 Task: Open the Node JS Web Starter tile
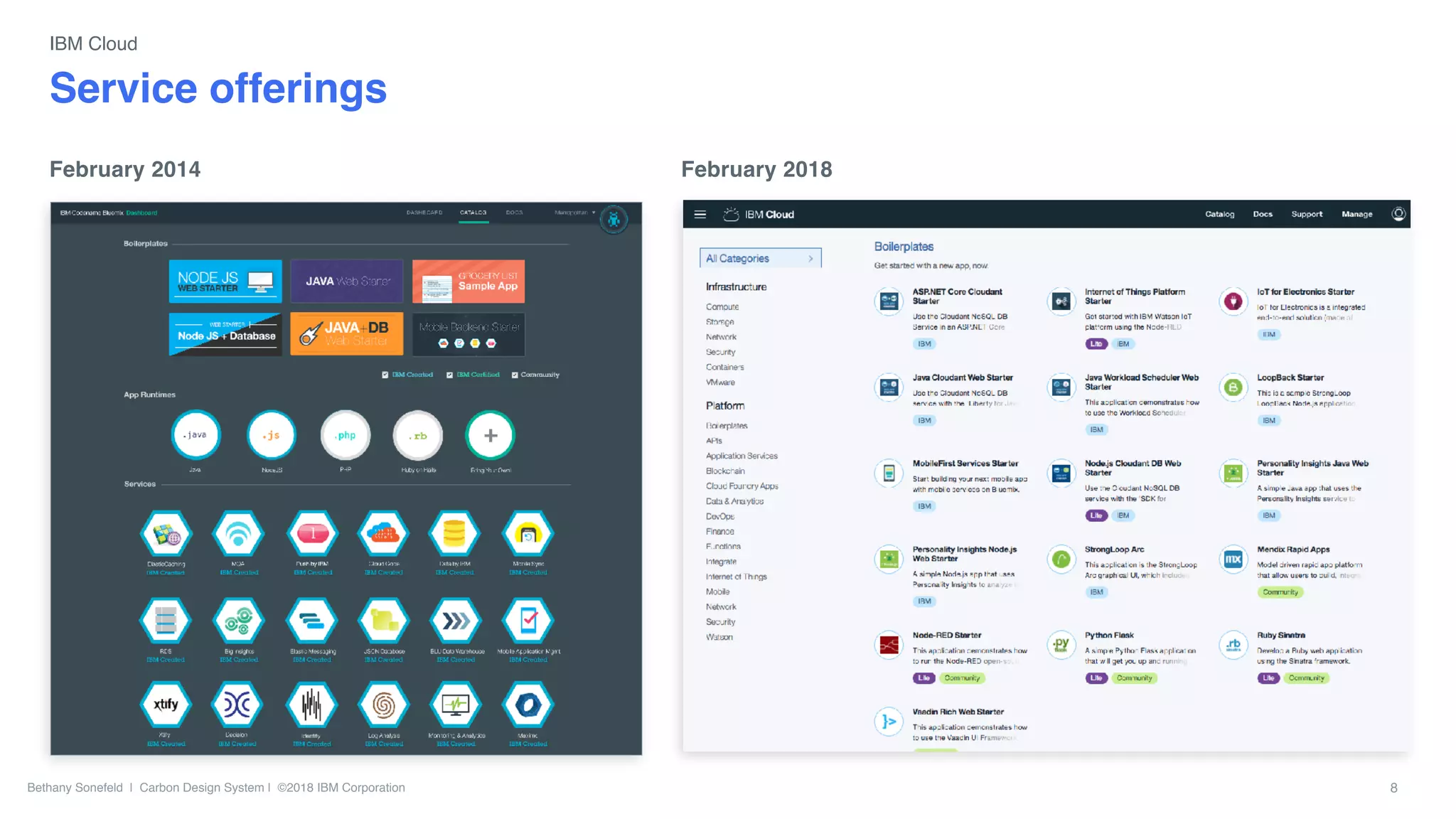(x=225, y=282)
